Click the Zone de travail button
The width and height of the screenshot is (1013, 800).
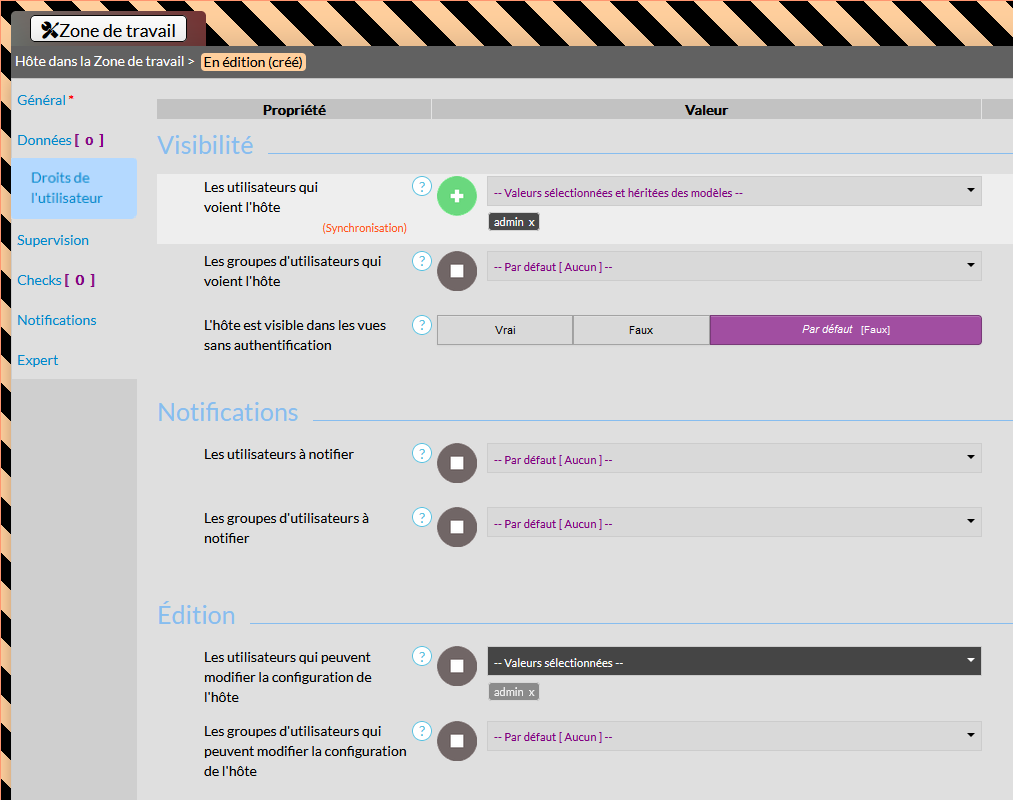[x=108, y=30]
